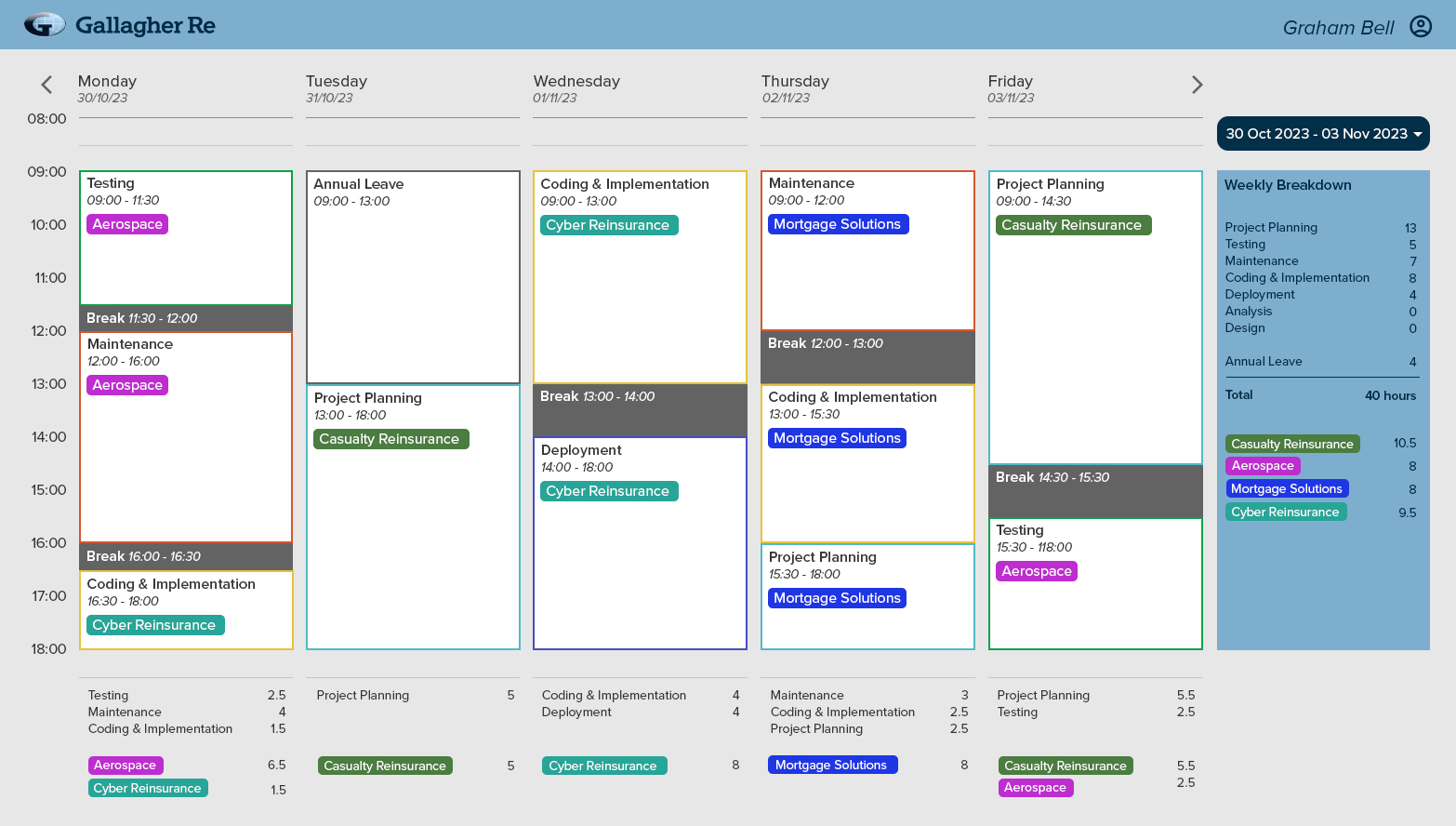Select the Friday 03/11/23 column header
Screen dimensions: 1456x826
coord(1011,88)
